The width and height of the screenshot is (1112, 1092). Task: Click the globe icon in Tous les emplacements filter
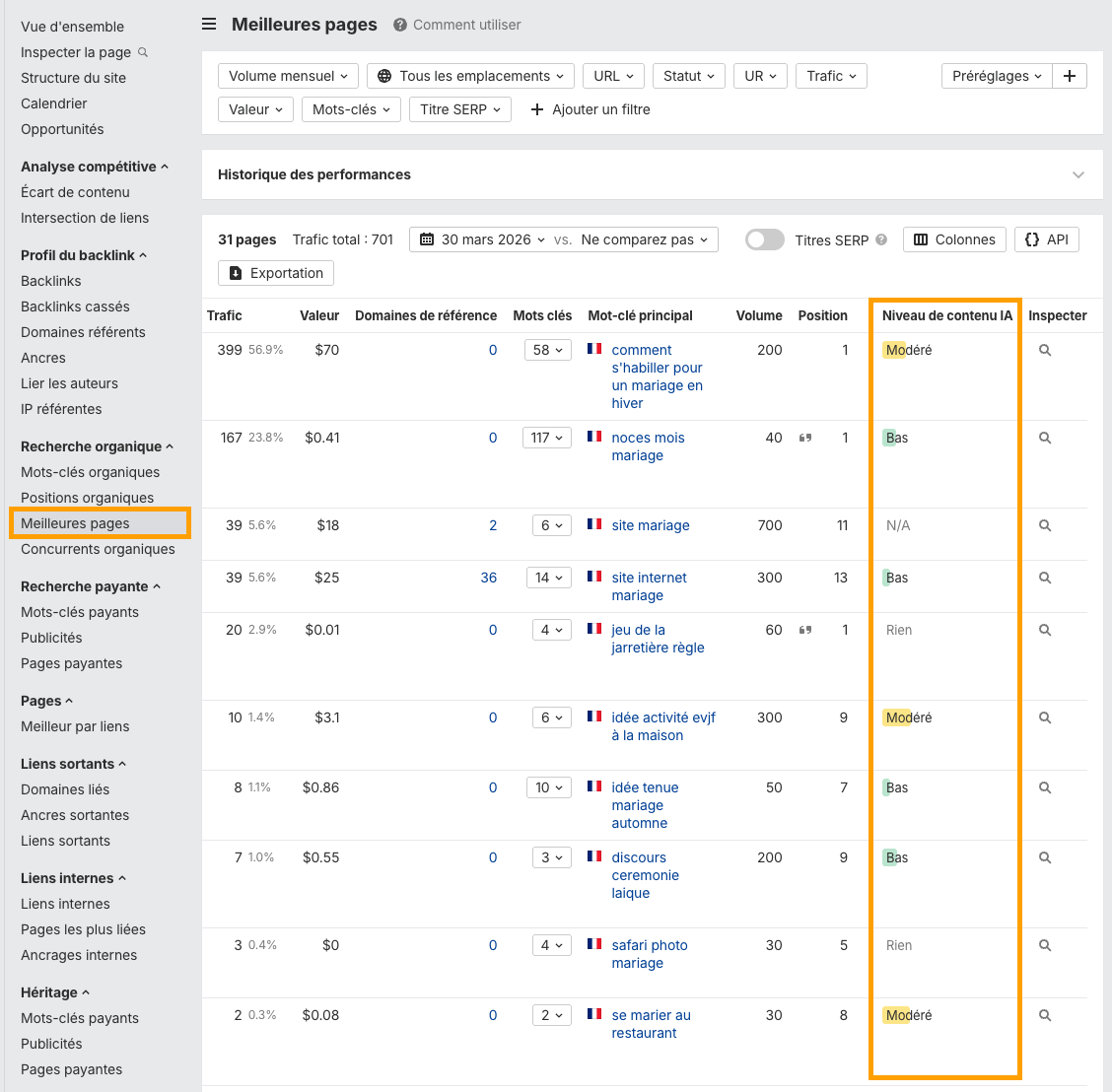pyautogui.click(x=384, y=75)
